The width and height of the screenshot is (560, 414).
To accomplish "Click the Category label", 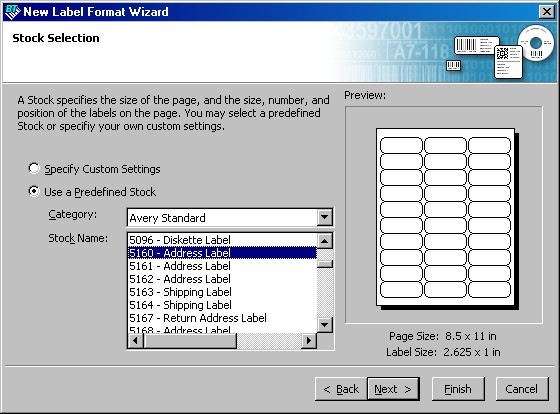I will tap(72, 215).
